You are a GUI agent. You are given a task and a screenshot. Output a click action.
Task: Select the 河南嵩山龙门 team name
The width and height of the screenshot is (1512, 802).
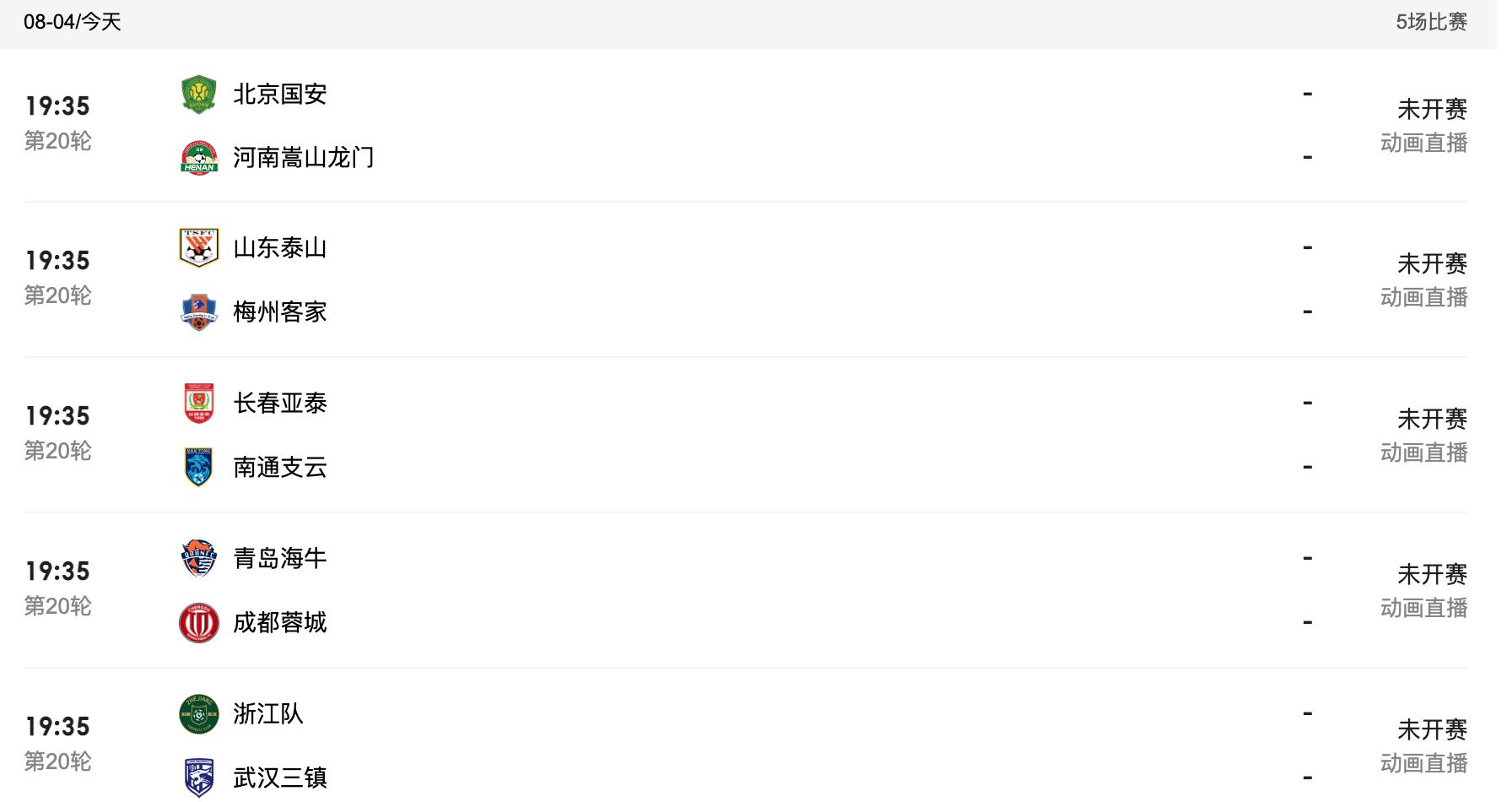(x=303, y=158)
